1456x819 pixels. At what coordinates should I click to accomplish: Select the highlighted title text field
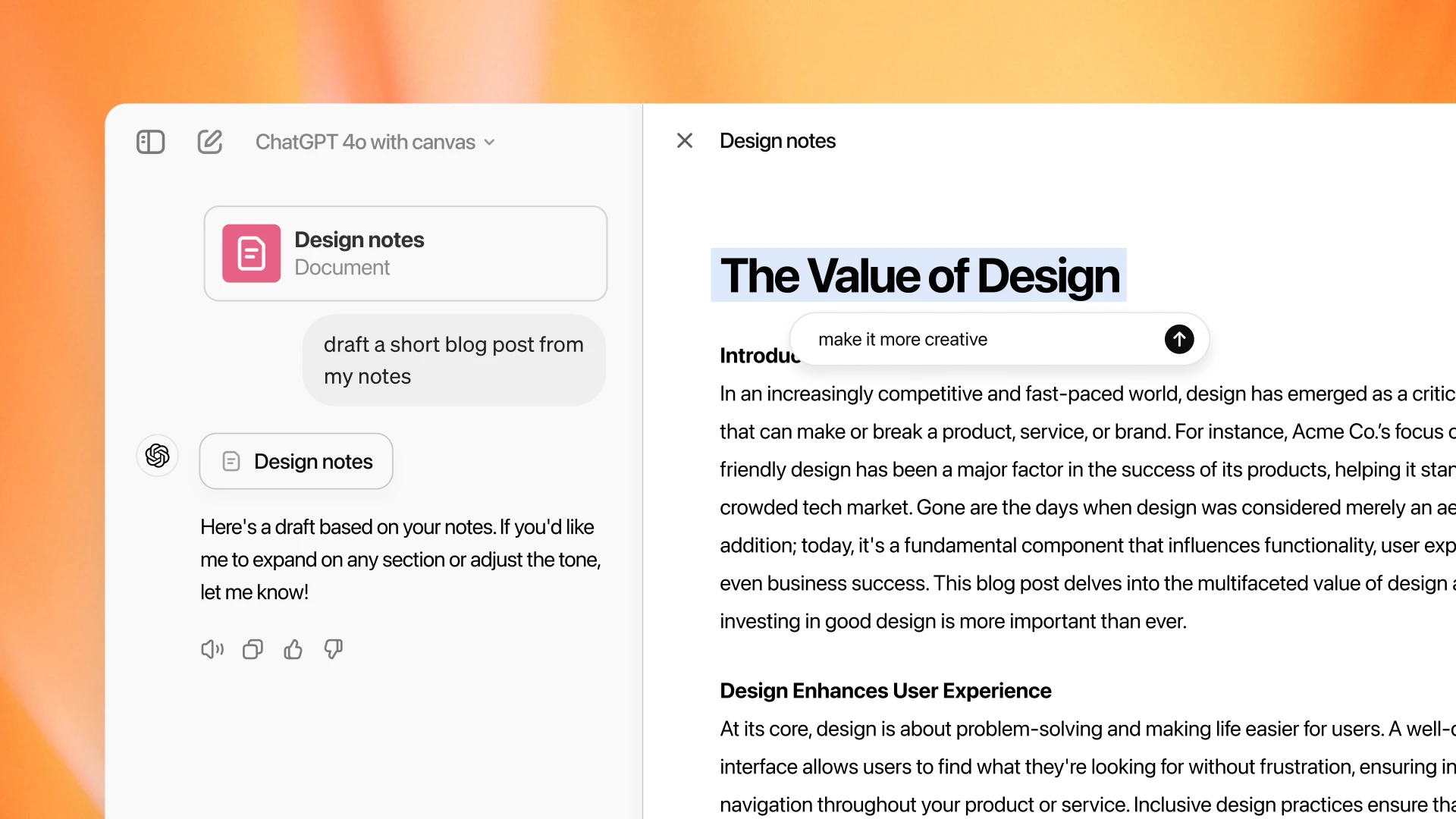coord(917,275)
